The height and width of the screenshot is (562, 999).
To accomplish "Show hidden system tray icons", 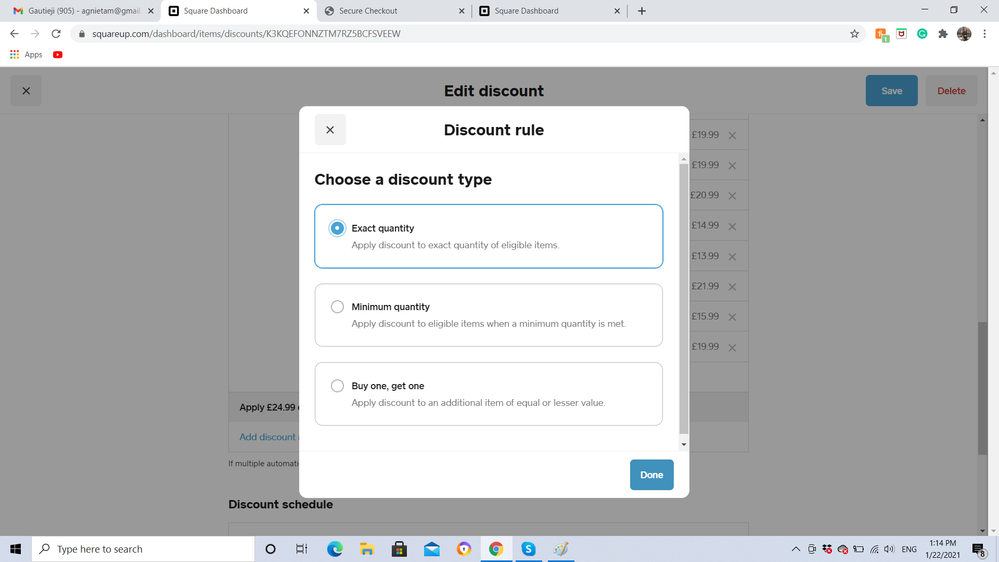I will (795, 549).
